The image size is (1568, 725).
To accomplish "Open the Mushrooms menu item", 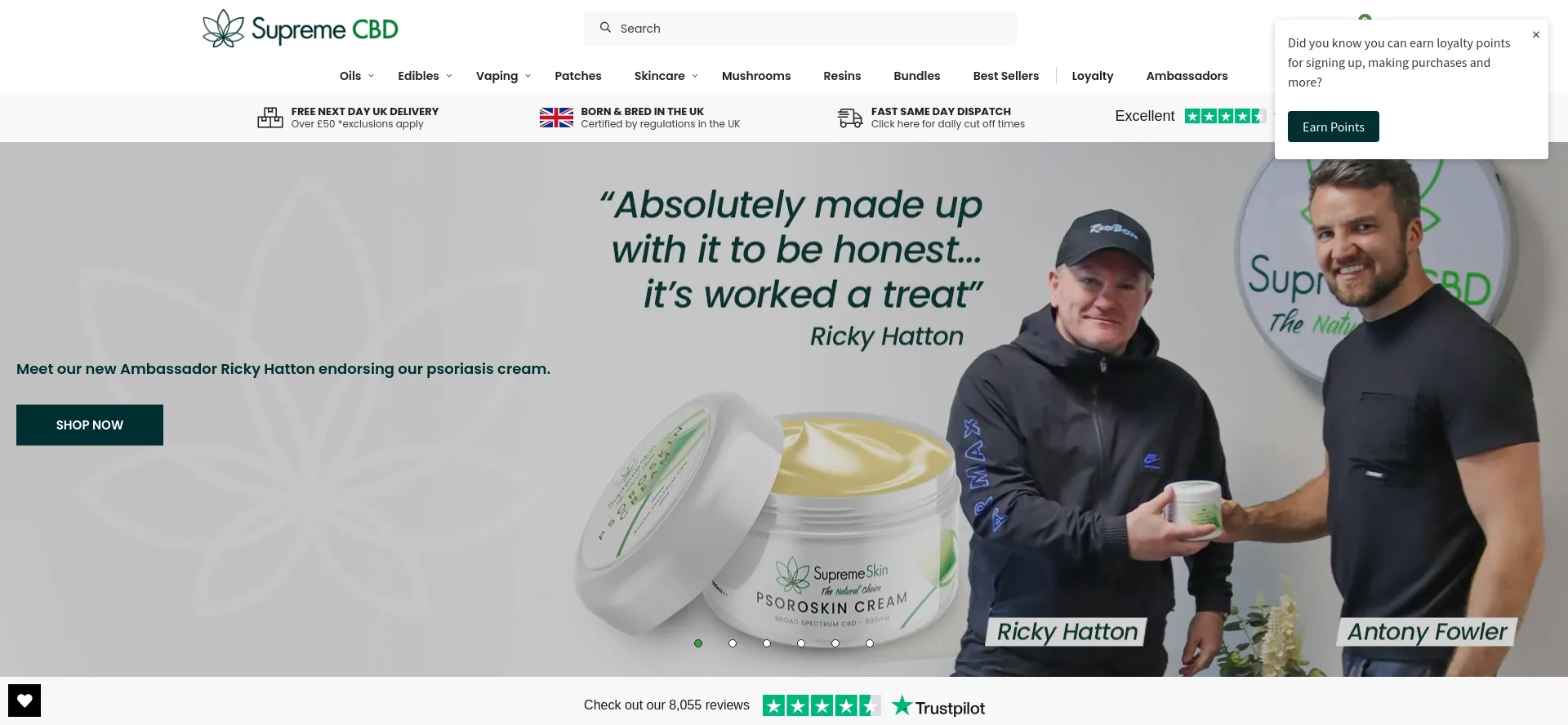I will [756, 76].
